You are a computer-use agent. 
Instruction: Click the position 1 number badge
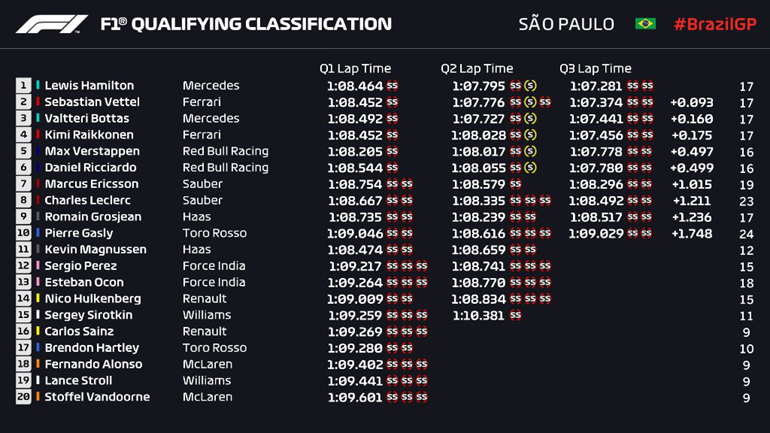click(x=23, y=86)
